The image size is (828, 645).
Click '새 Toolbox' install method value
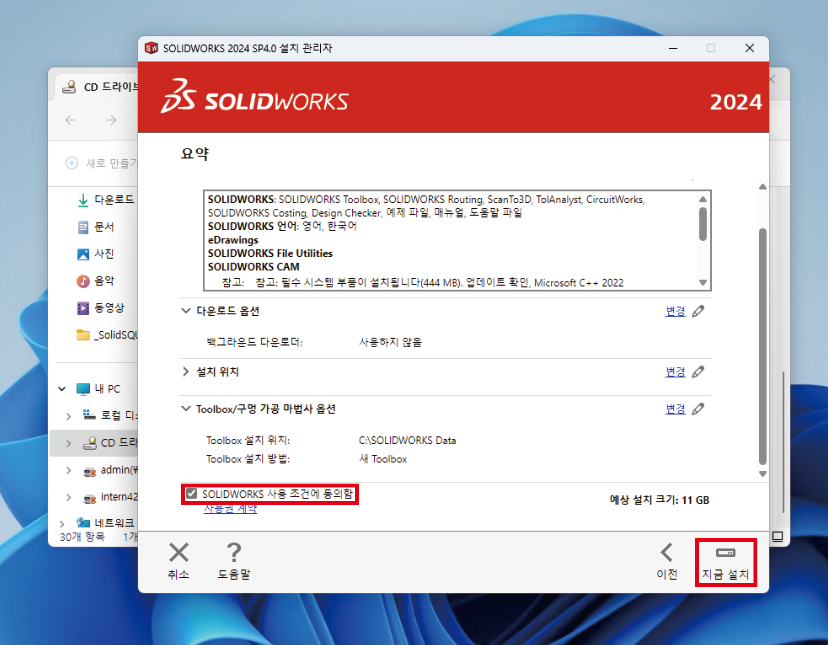383,459
